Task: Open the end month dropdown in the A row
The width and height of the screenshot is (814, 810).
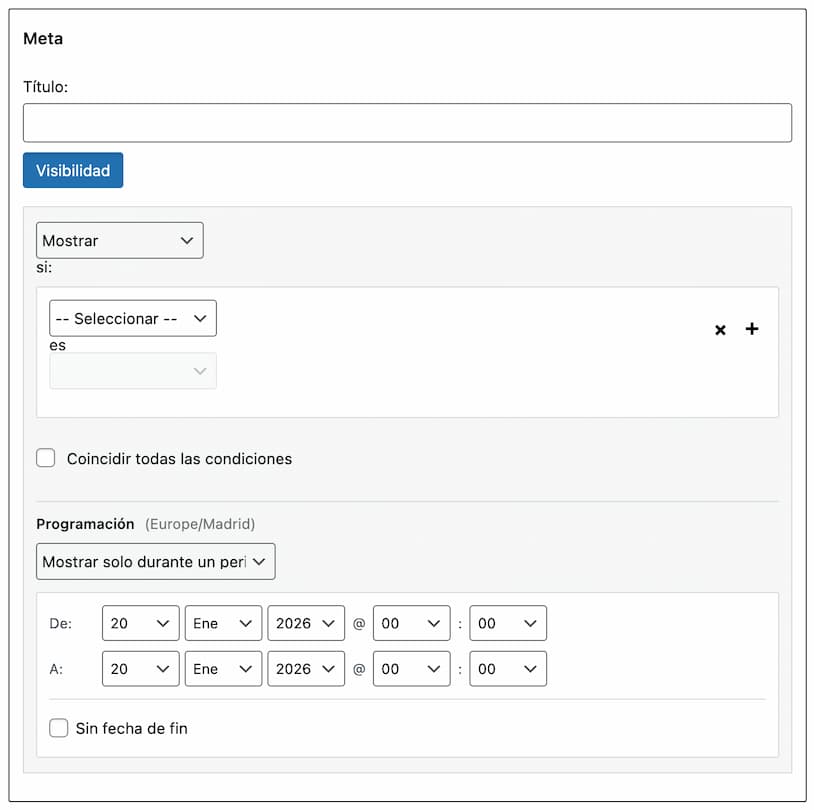Action: [x=223, y=668]
